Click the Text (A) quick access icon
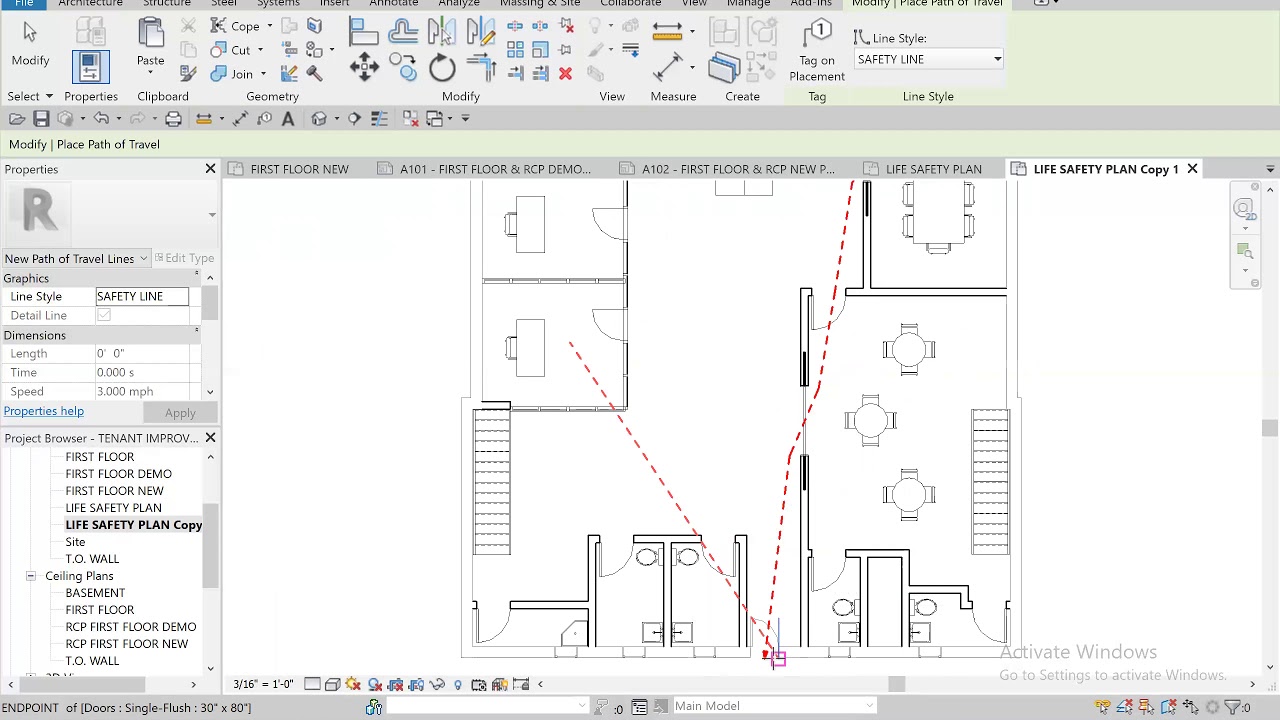 [288, 119]
